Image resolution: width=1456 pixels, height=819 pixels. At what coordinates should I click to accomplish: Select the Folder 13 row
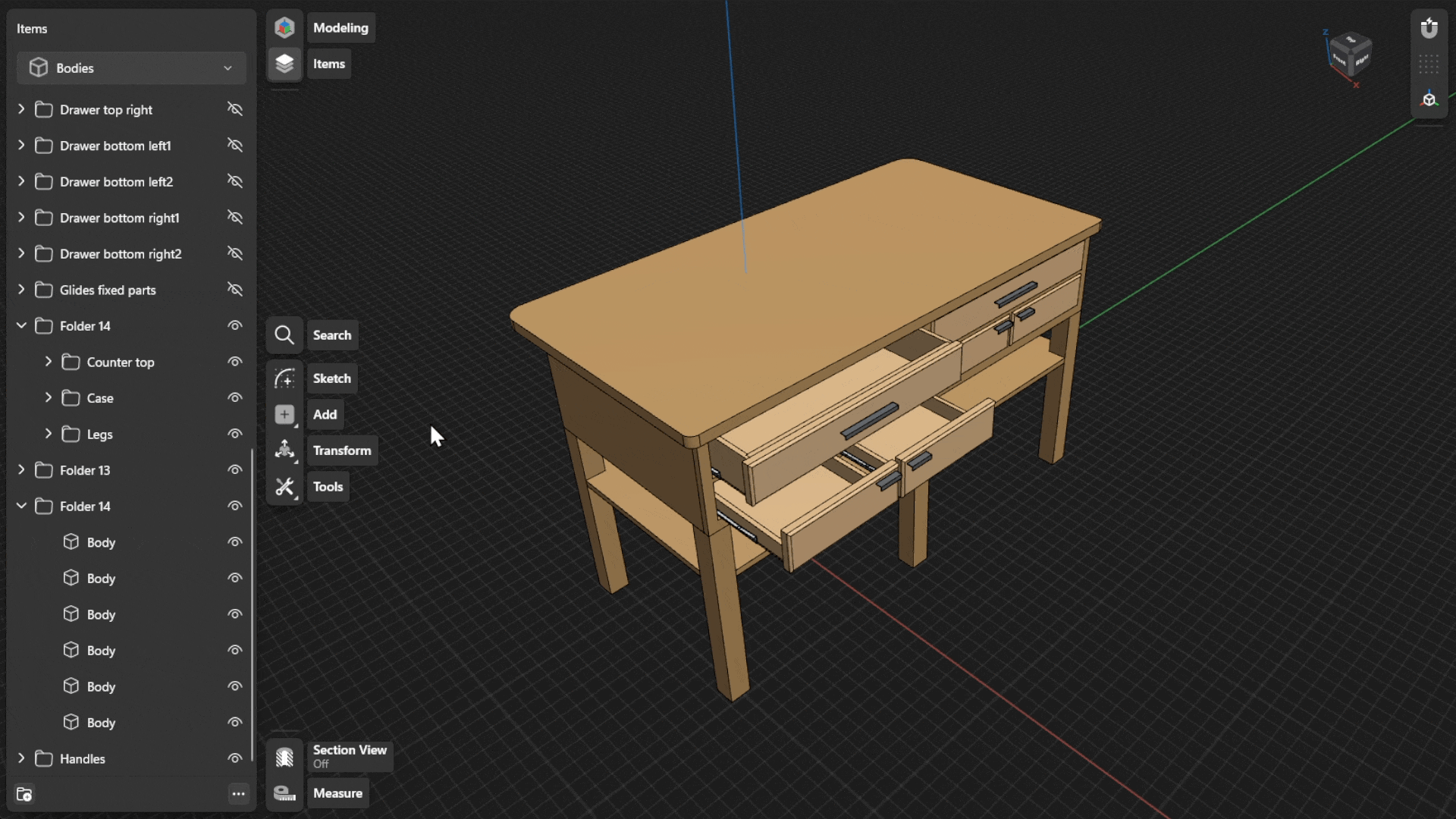point(130,470)
